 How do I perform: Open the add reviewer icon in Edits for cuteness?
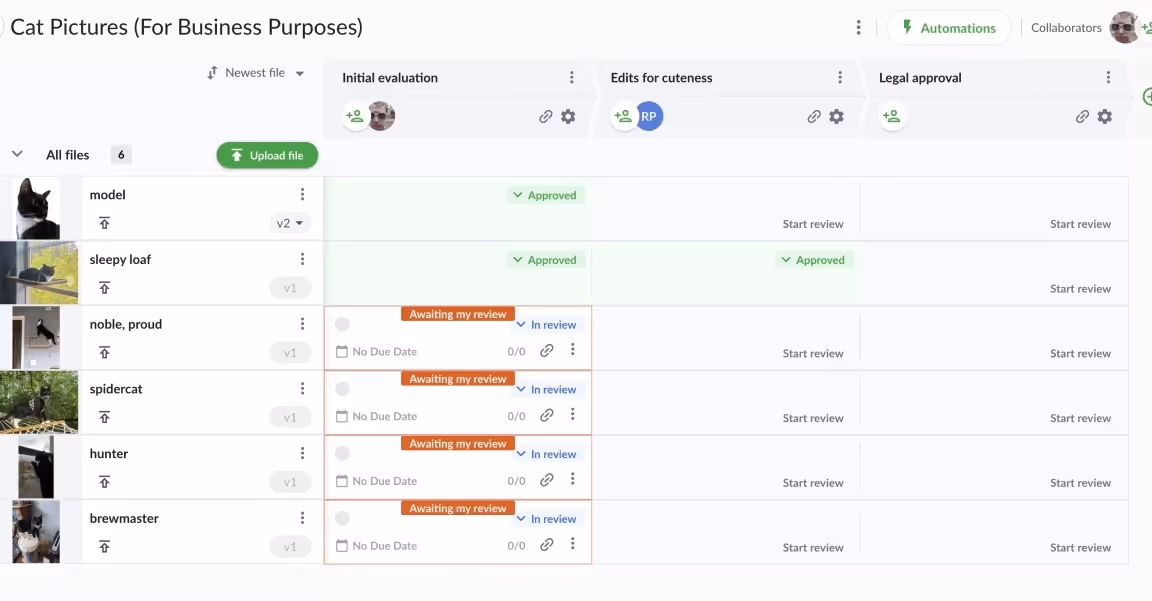click(622, 116)
